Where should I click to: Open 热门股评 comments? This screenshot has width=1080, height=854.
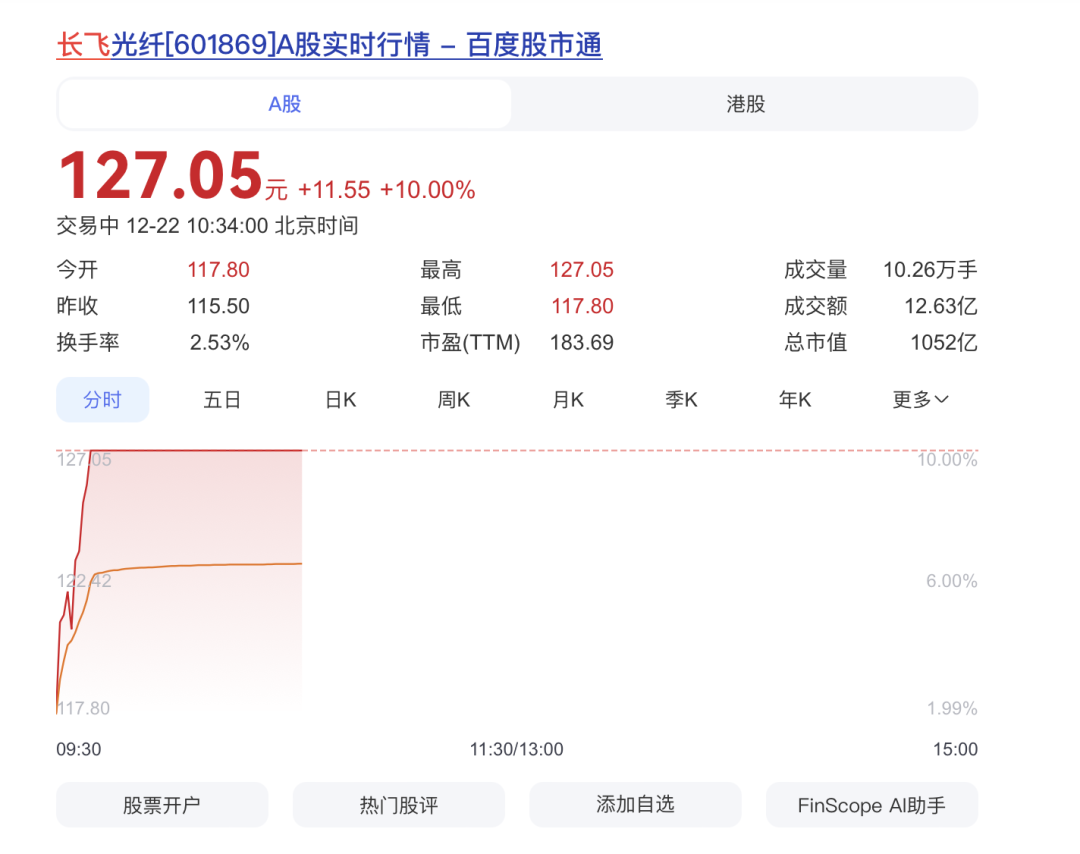(x=399, y=804)
